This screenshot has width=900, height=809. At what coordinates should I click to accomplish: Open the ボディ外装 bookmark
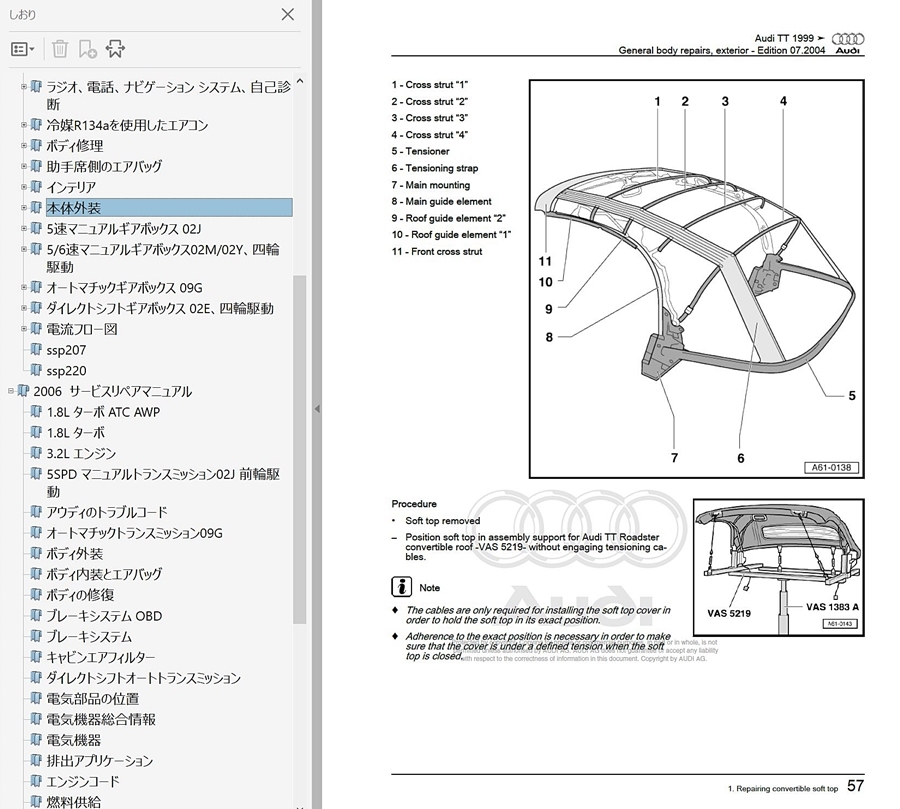click(75, 553)
